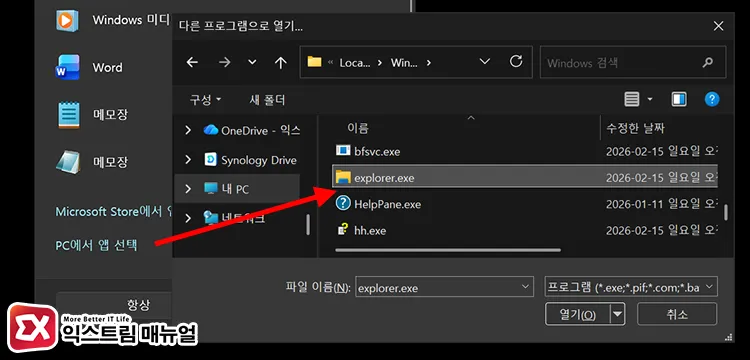Screen dimensions: 750x360
Task: Open the file name history dropdown
Action: [525, 288]
